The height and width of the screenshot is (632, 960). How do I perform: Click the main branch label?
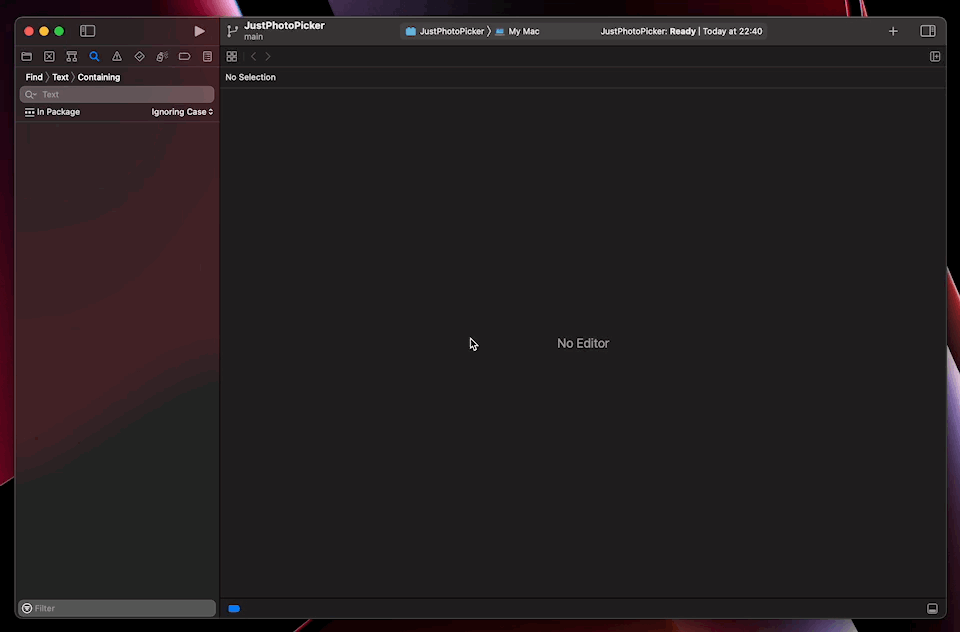click(x=253, y=37)
